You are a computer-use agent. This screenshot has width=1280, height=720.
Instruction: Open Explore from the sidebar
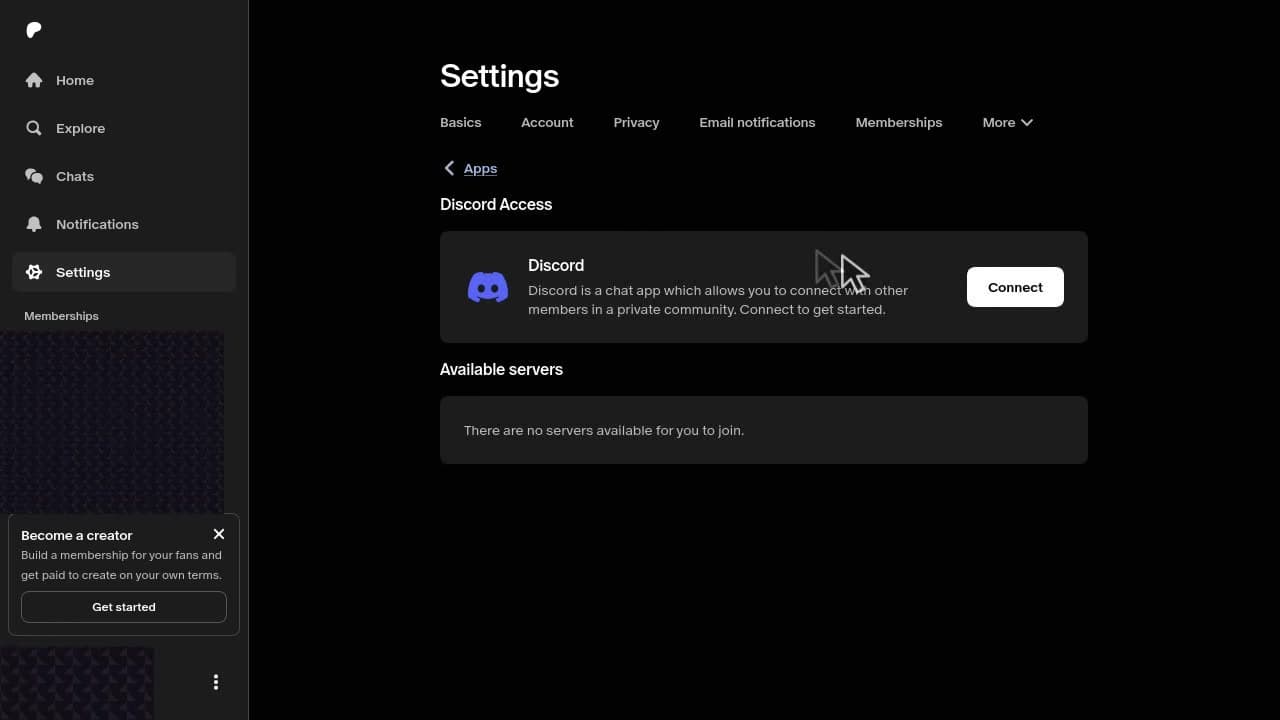coord(124,128)
